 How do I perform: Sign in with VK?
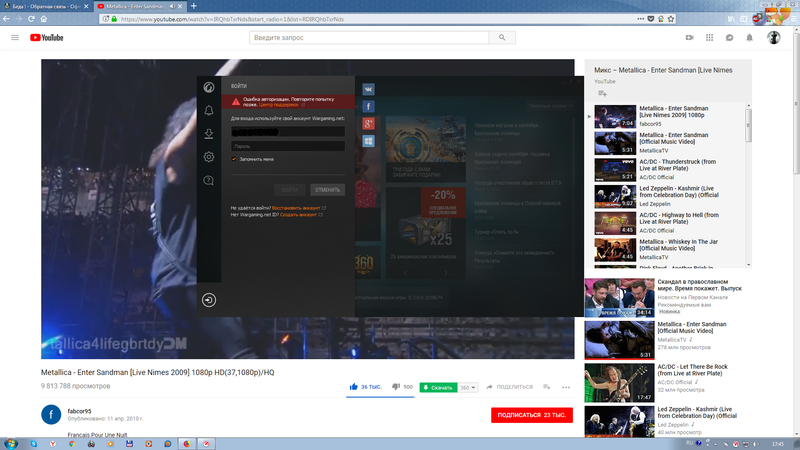click(368, 89)
